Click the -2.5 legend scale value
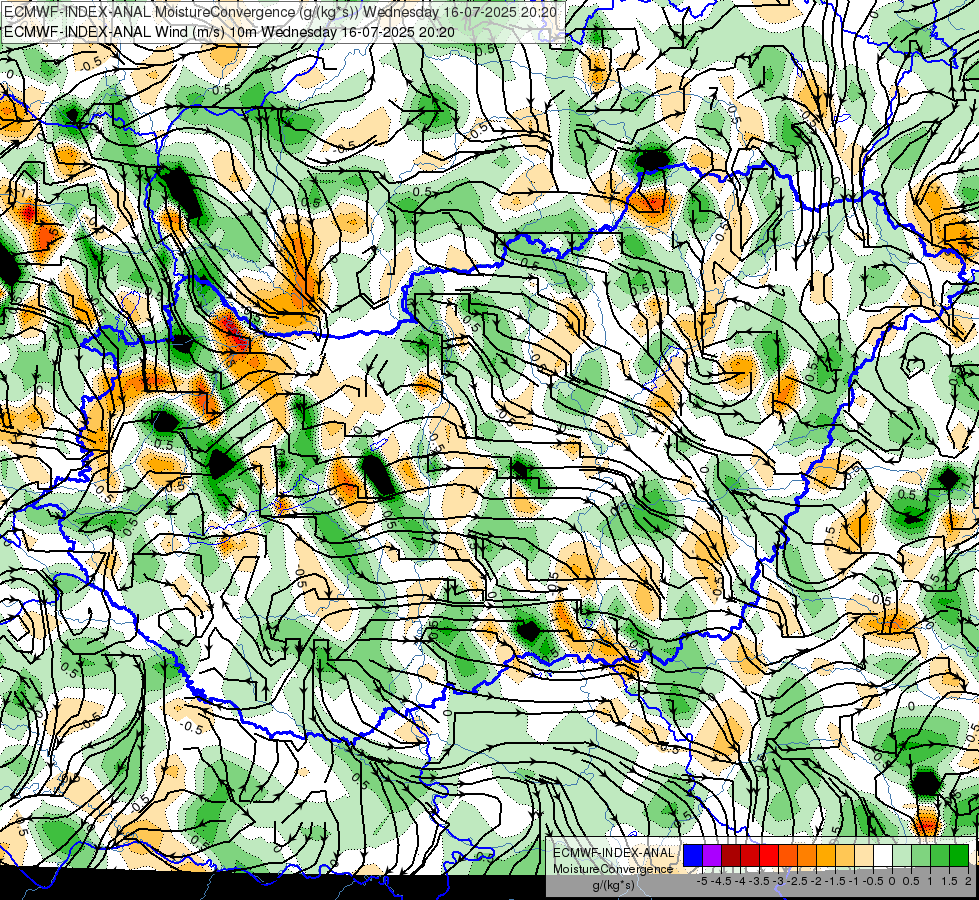This screenshot has width=979, height=900. click(797, 881)
